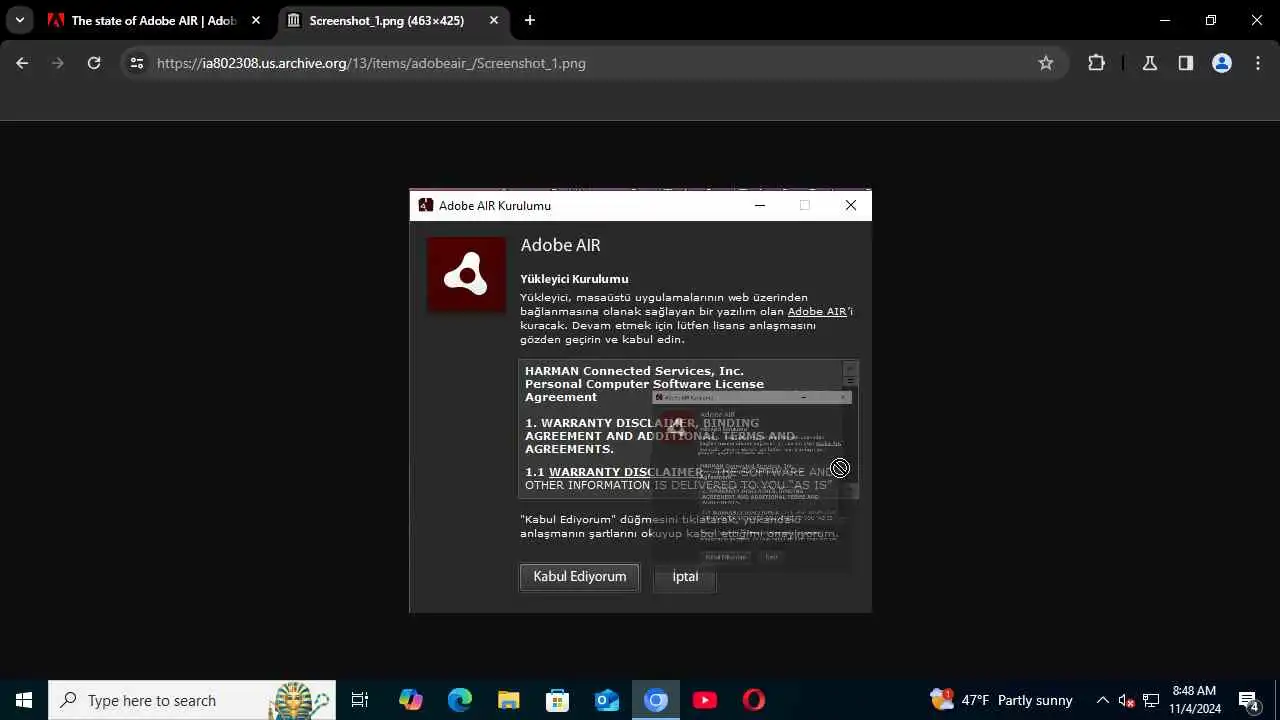This screenshot has width=1280, height=720.
Task: Open Microsoft Store from taskbar
Action: pos(557,700)
